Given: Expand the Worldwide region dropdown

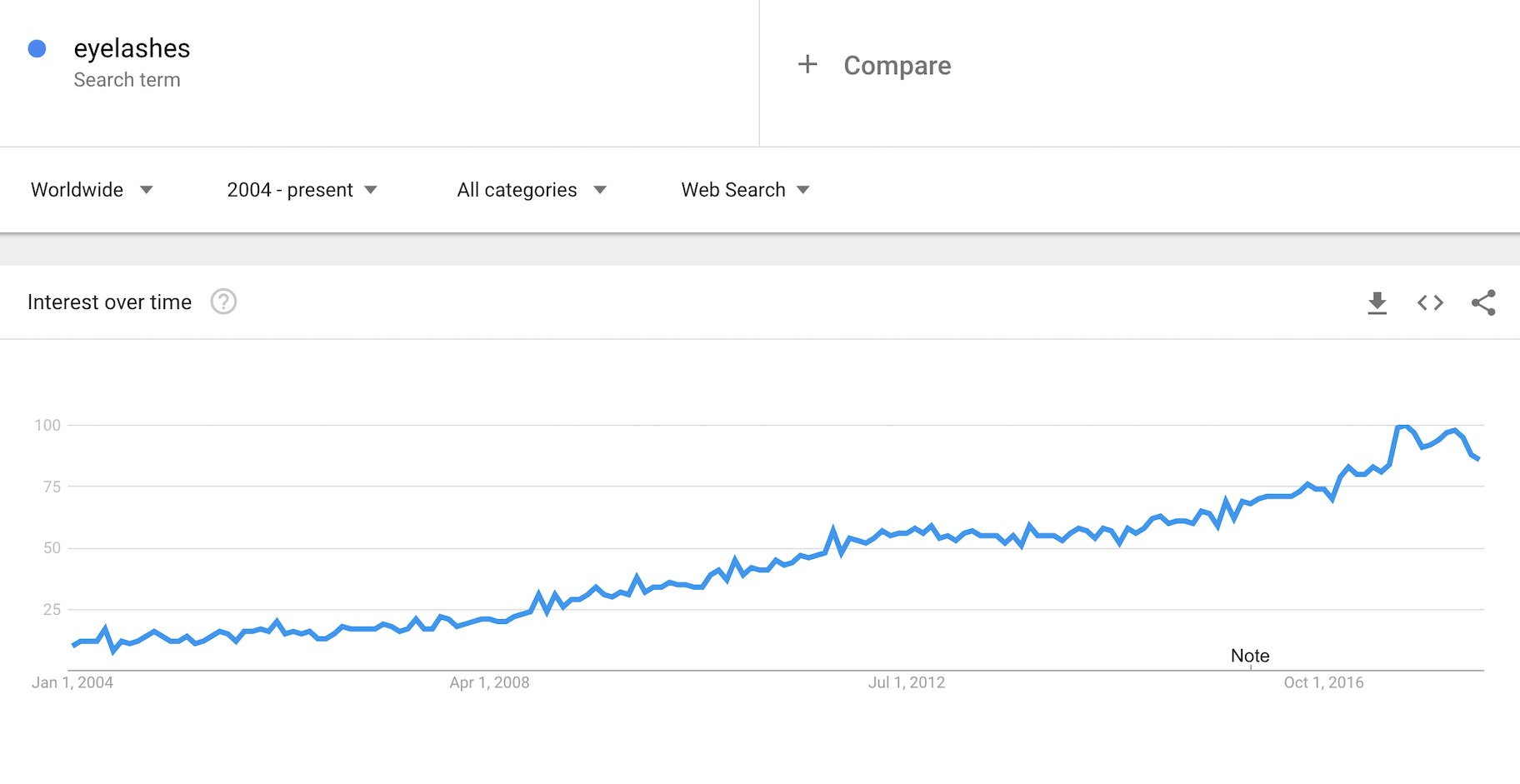Looking at the screenshot, I should (x=92, y=190).
